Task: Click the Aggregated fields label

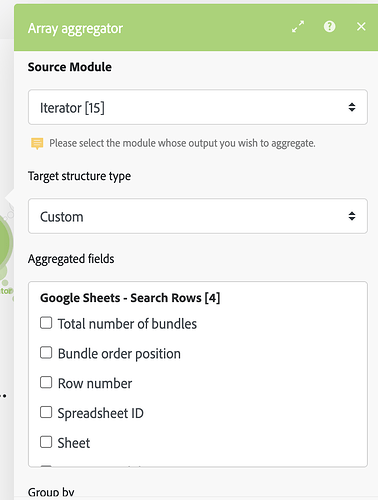Action: [71, 259]
